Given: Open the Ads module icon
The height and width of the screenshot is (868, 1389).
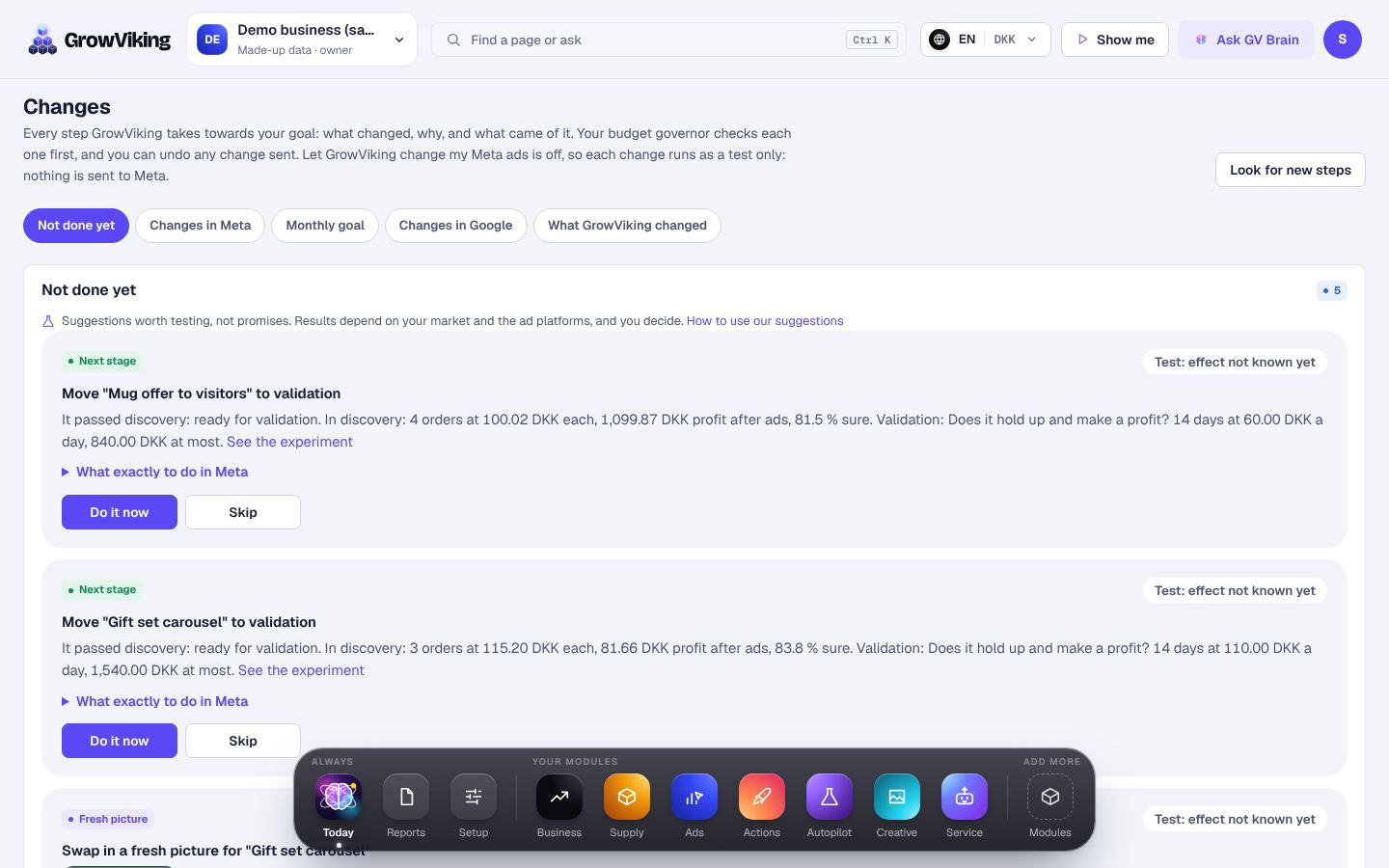Looking at the screenshot, I should click(x=694, y=797).
